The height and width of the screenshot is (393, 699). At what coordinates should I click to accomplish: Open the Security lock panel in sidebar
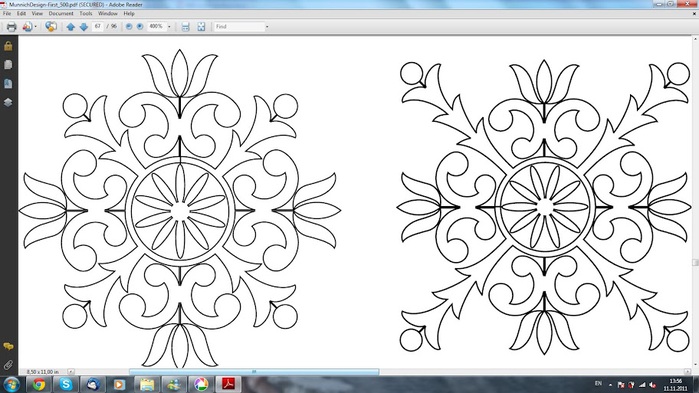click(x=8, y=46)
